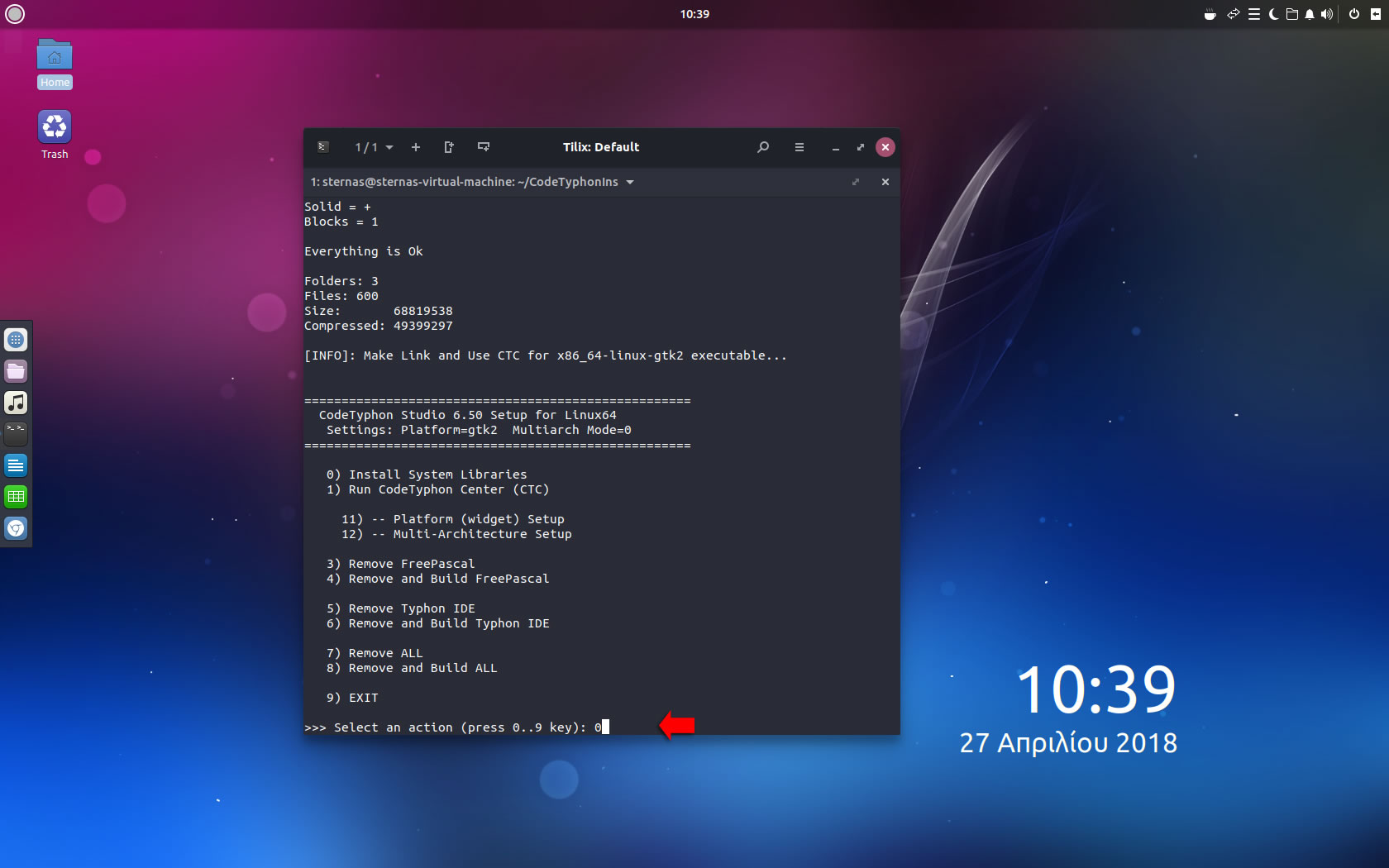Open the session switcher 1/1 dropdown
The image size is (1389, 868).
(374, 147)
